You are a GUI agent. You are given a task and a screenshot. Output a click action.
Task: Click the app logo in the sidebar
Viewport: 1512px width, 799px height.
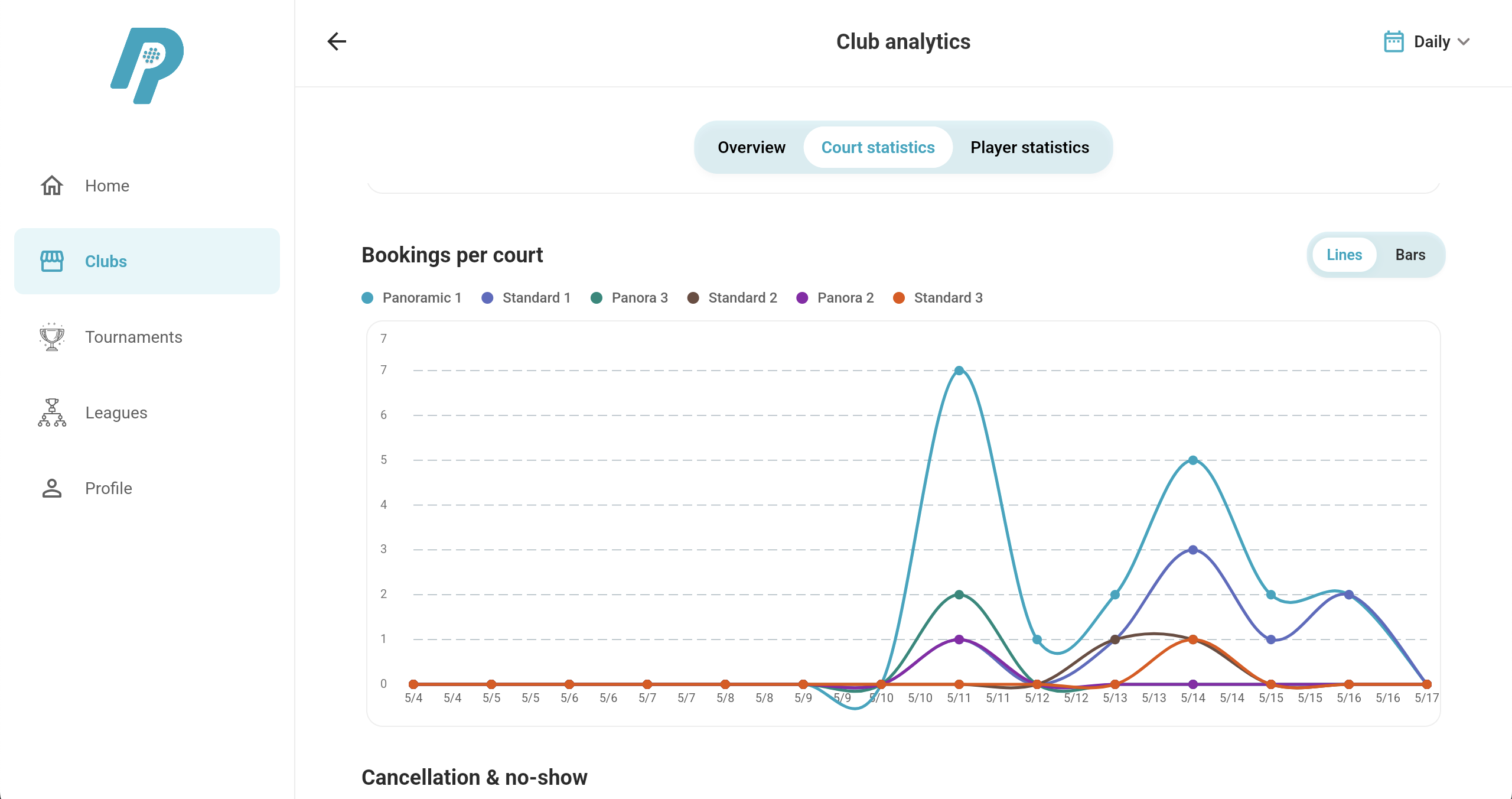click(x=147, y=66)
